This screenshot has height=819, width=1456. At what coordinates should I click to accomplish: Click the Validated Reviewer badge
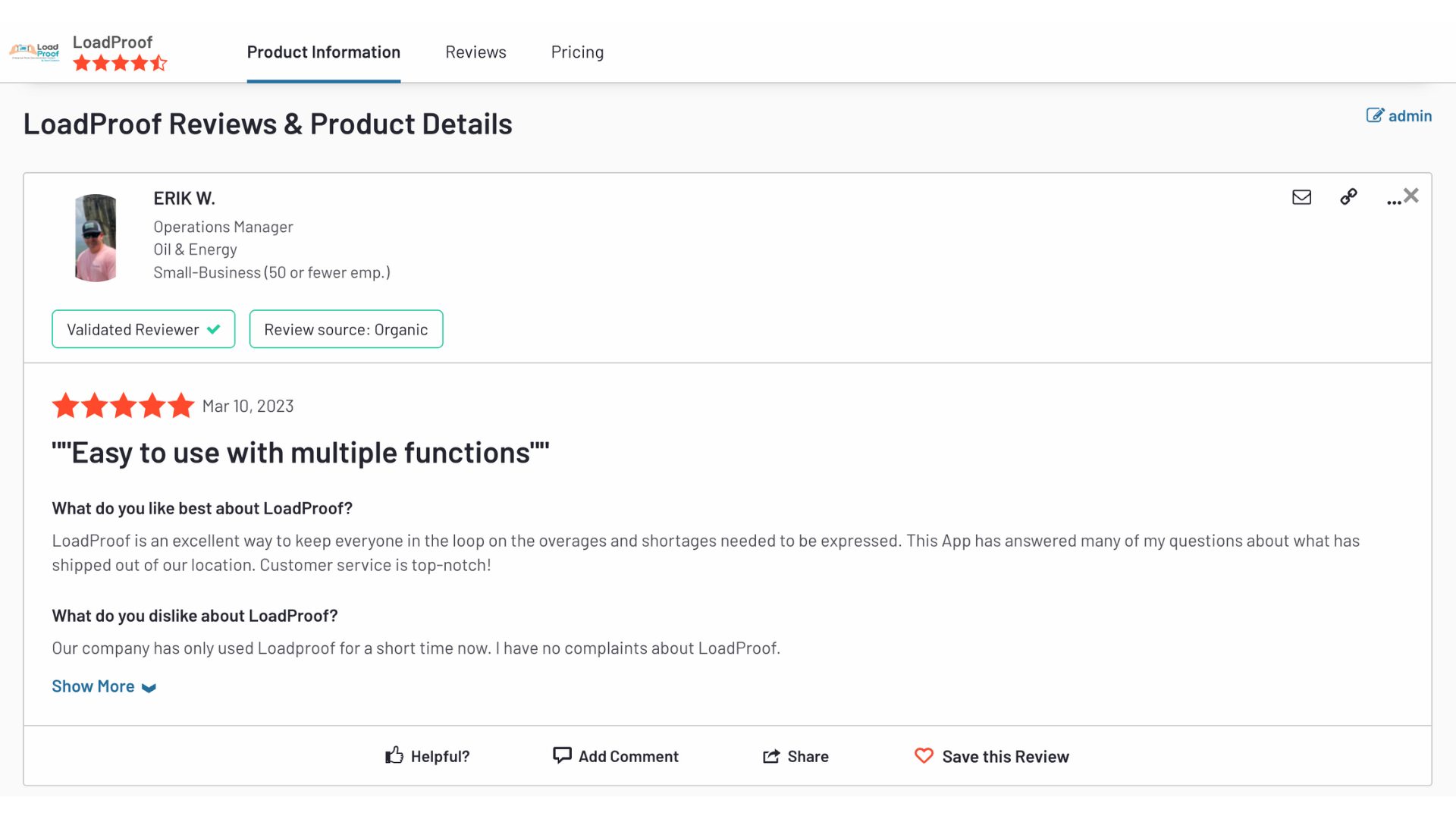coord(143,329)
